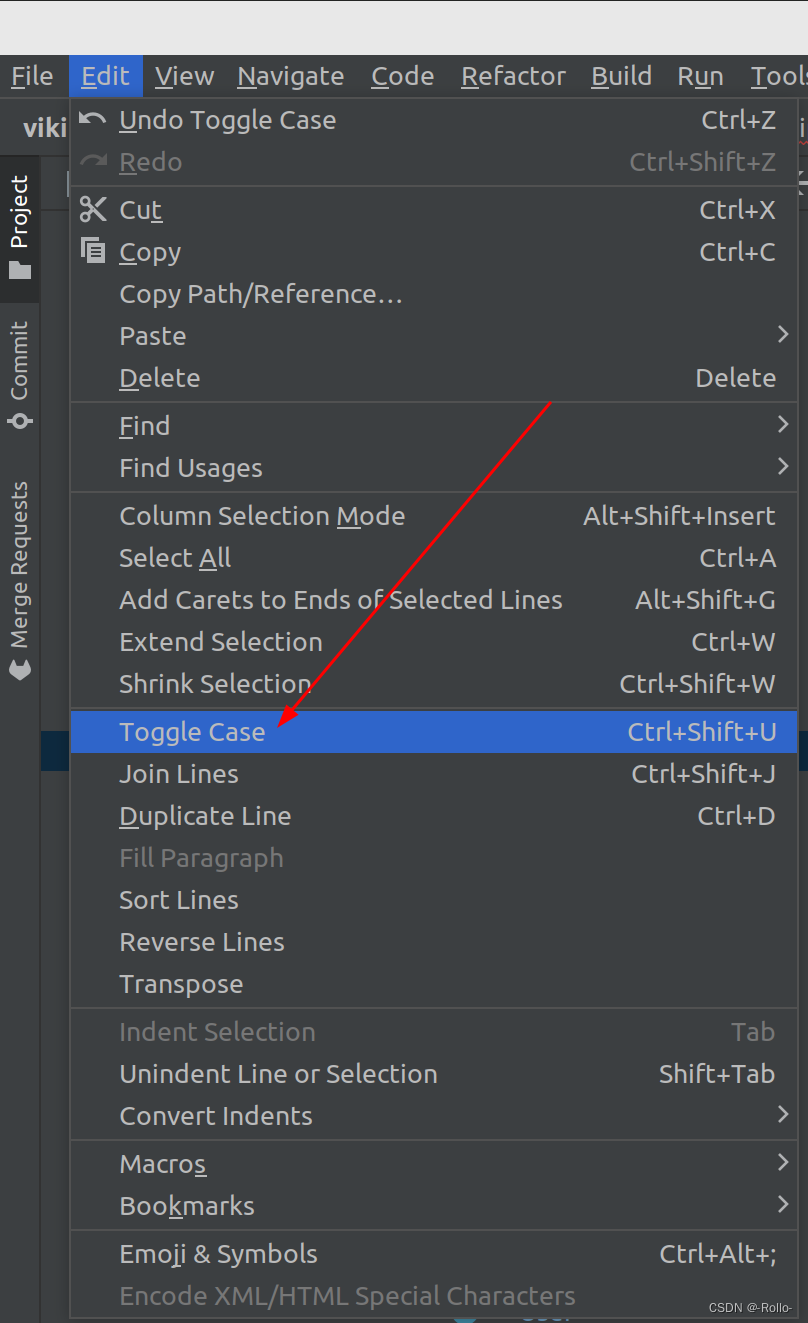Open the Refactor menu
This screenshot has height=1323, width=808.
coord(512,75)
